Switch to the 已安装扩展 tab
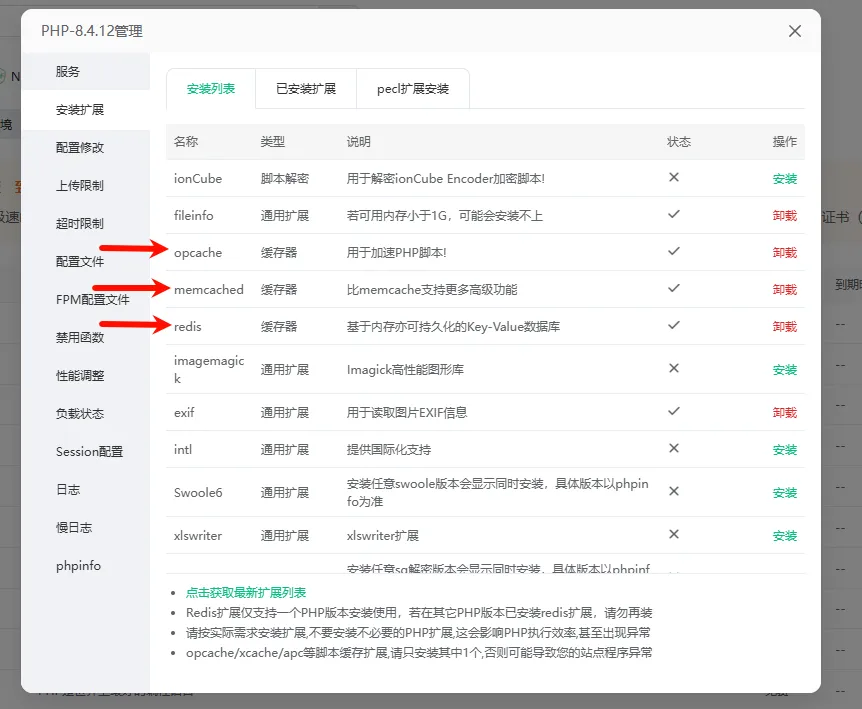This screenshot has width=862, height=709. [x=306, y=89]
